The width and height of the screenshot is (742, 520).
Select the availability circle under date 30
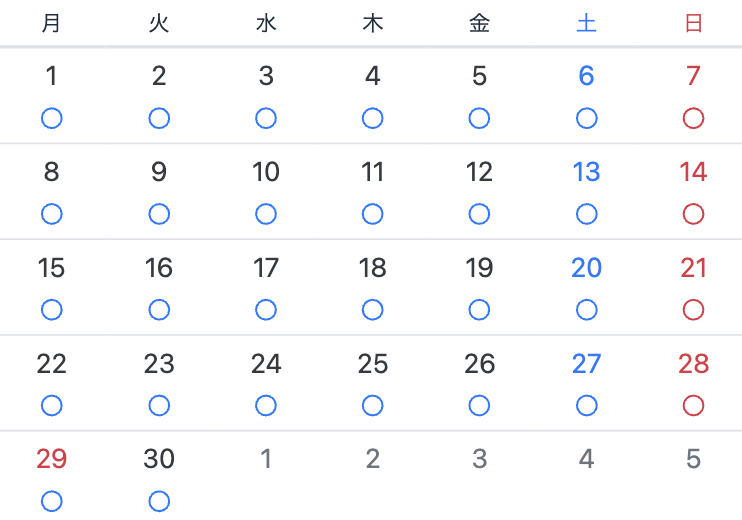point(159,501)
